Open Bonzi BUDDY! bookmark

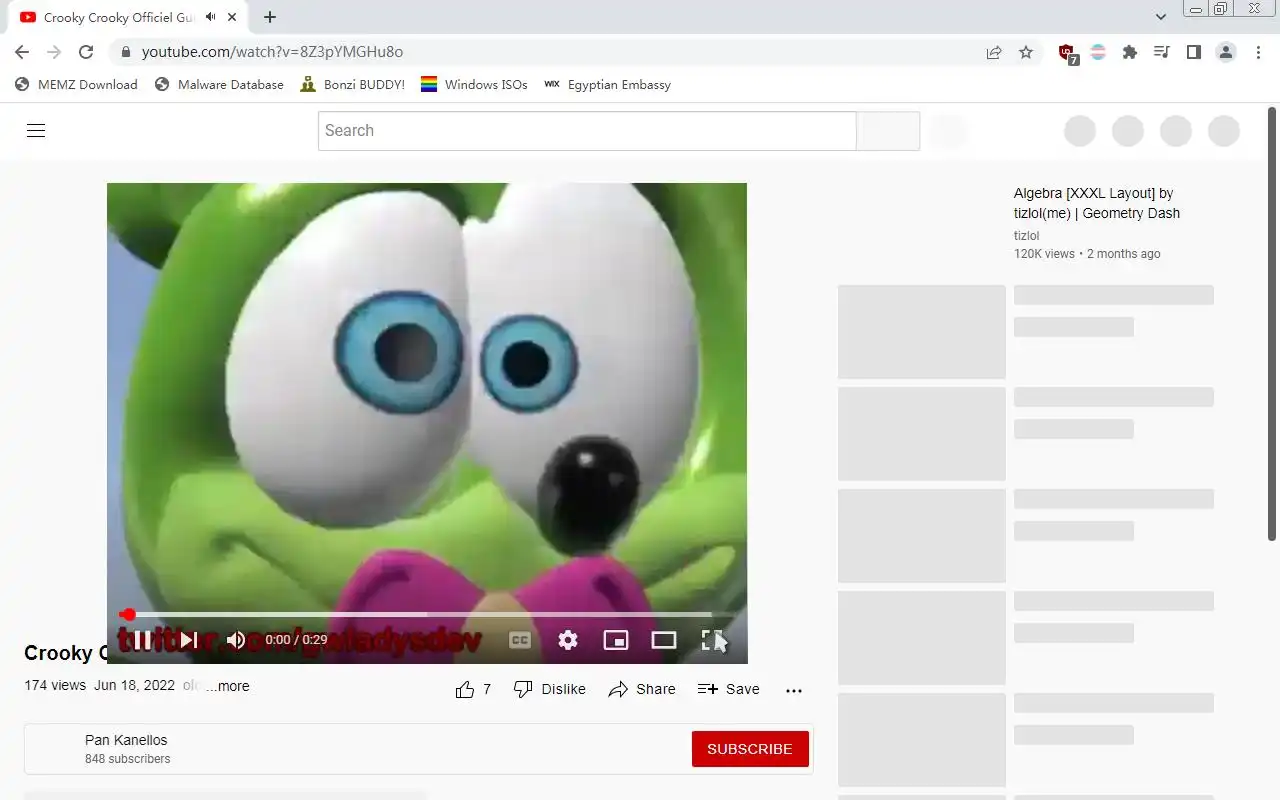coord(352,84)
